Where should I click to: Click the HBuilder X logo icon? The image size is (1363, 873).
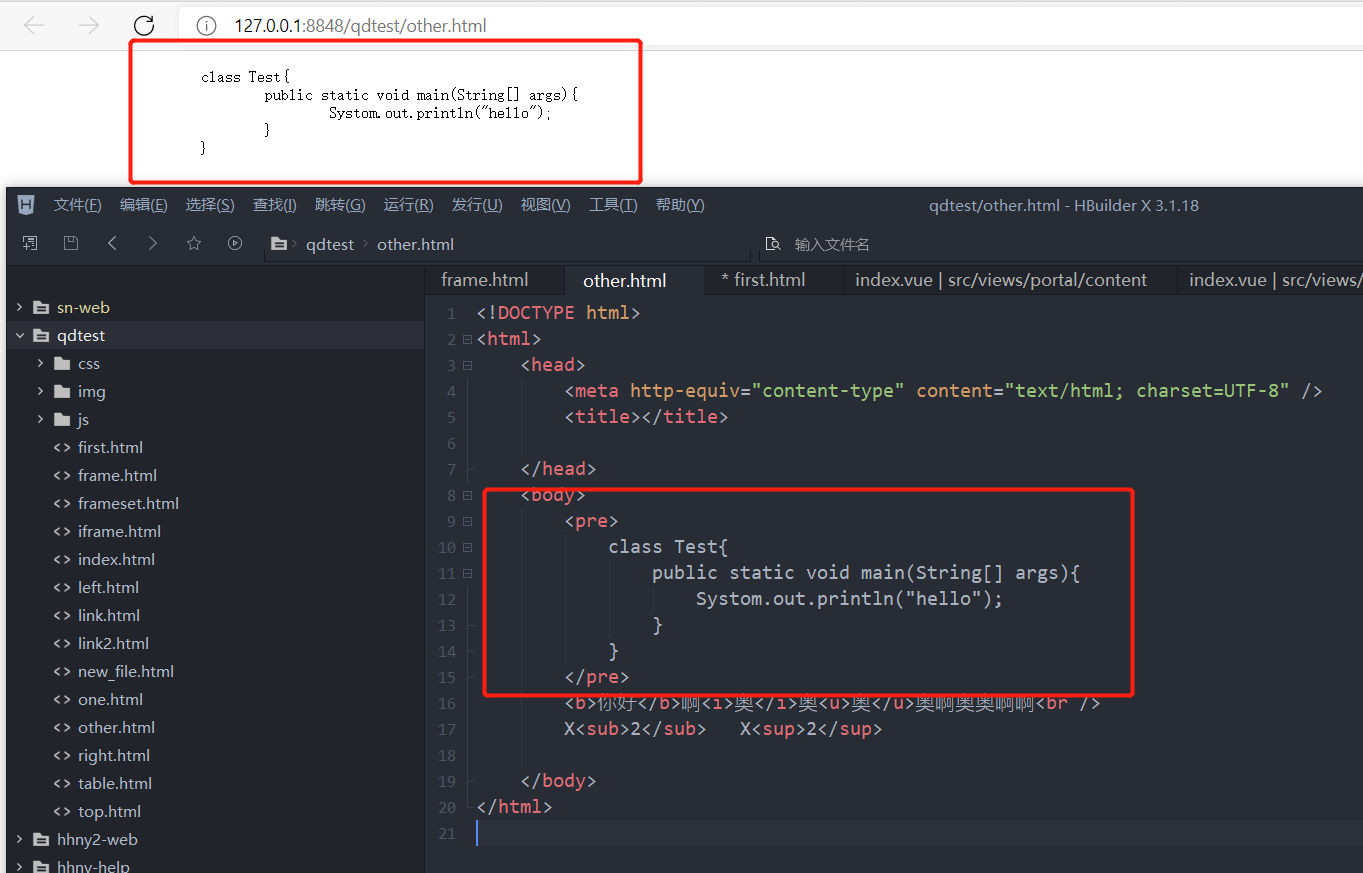click(x=26, y=205)
